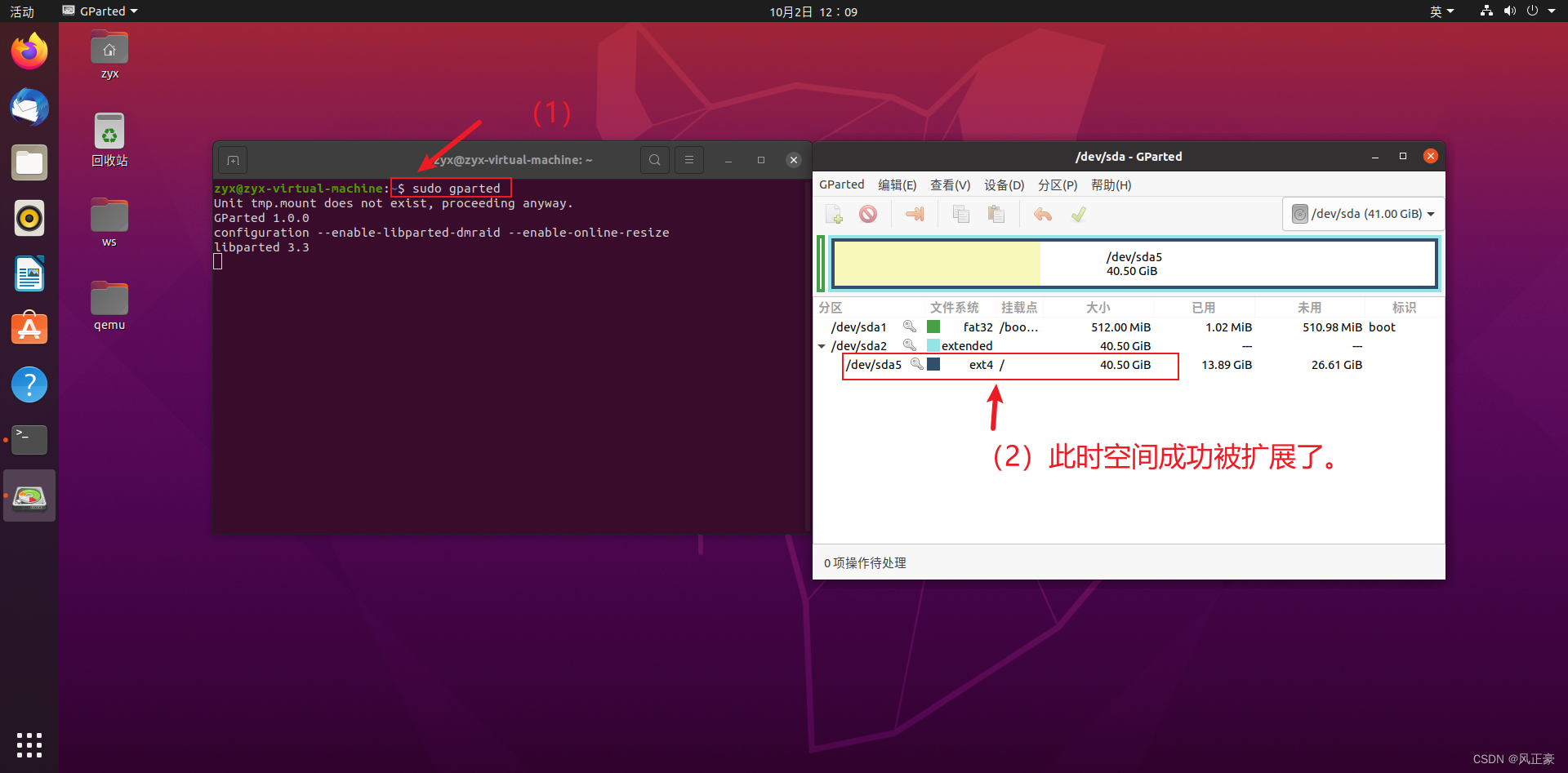The image size is (1568, 773).
Task: Click the Undo last operation icon
Action: click(x=1043, y=214)
